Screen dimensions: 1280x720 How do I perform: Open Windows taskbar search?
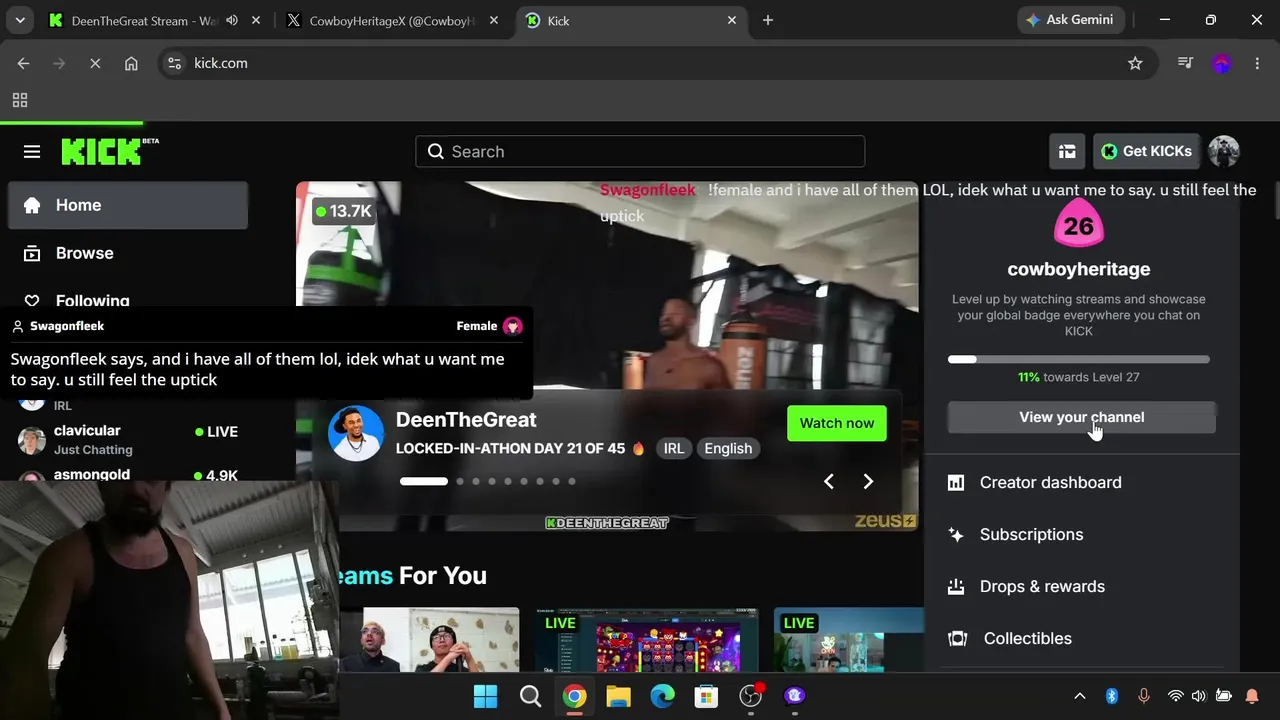[530, 696]
